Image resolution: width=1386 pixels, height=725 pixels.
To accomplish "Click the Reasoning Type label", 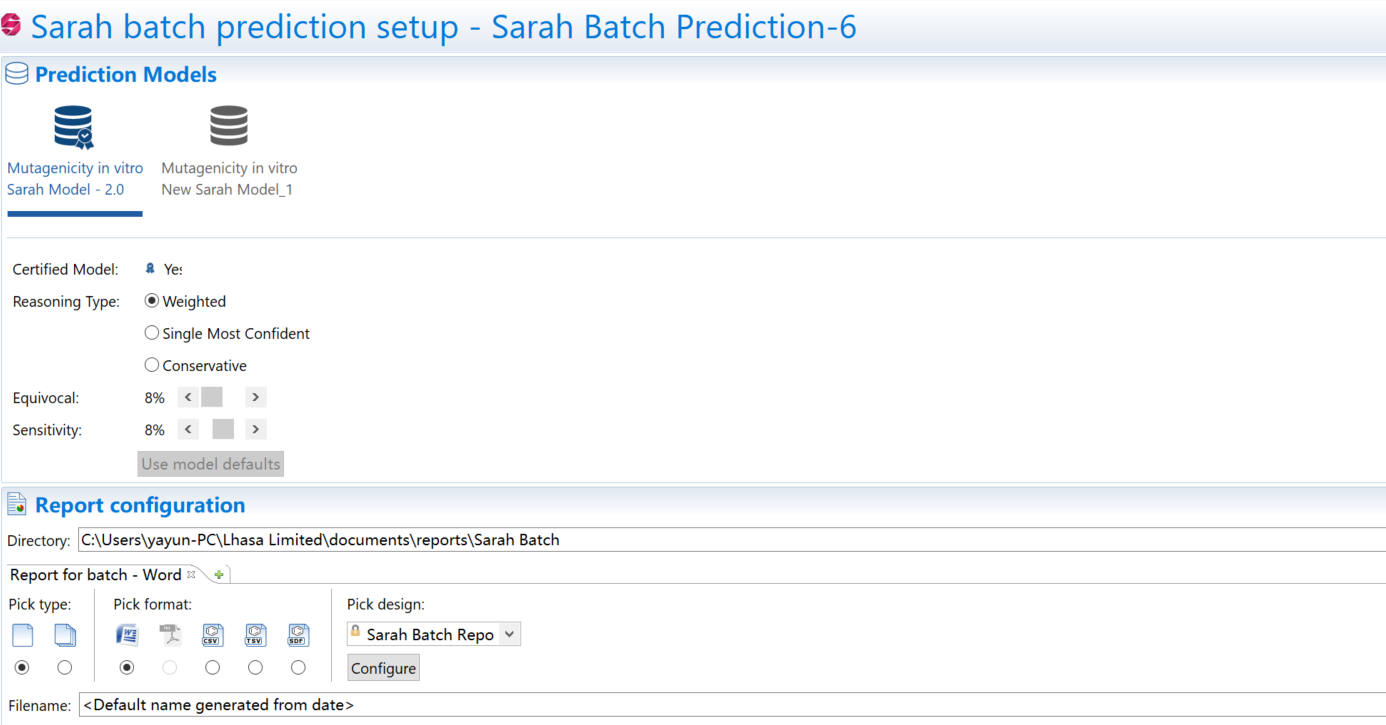I will (66, 301).
